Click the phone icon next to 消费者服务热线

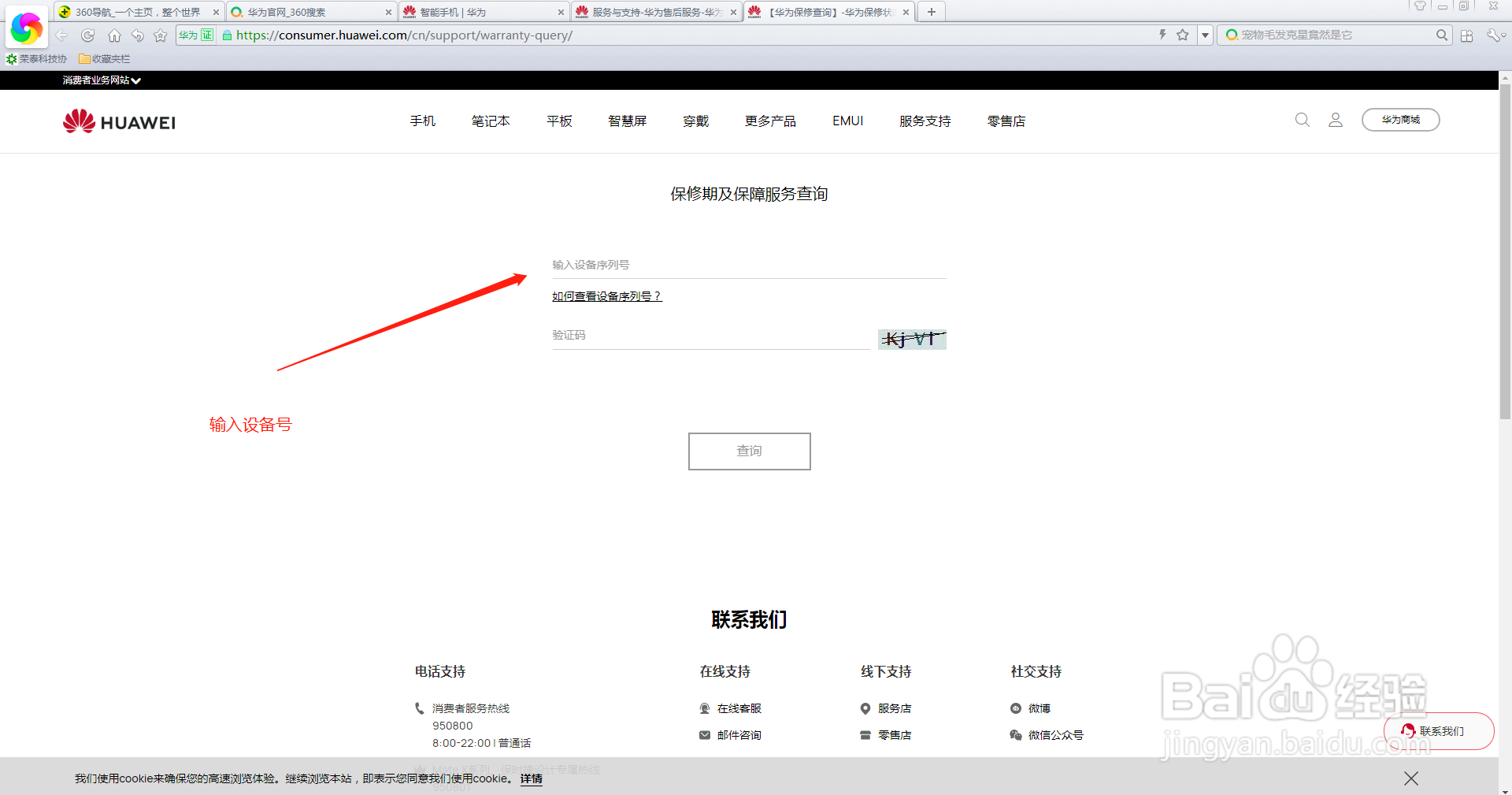click(x=421, y=708)
